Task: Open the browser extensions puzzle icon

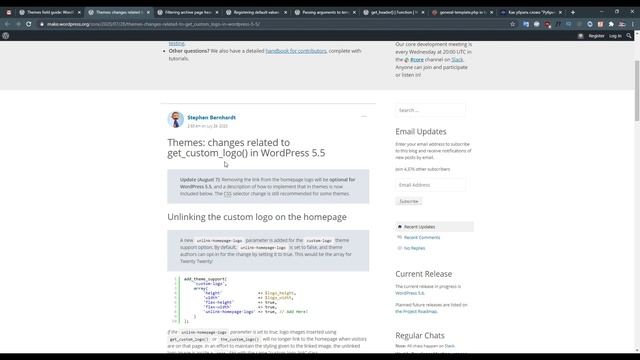Action: (x=611, y=24)
